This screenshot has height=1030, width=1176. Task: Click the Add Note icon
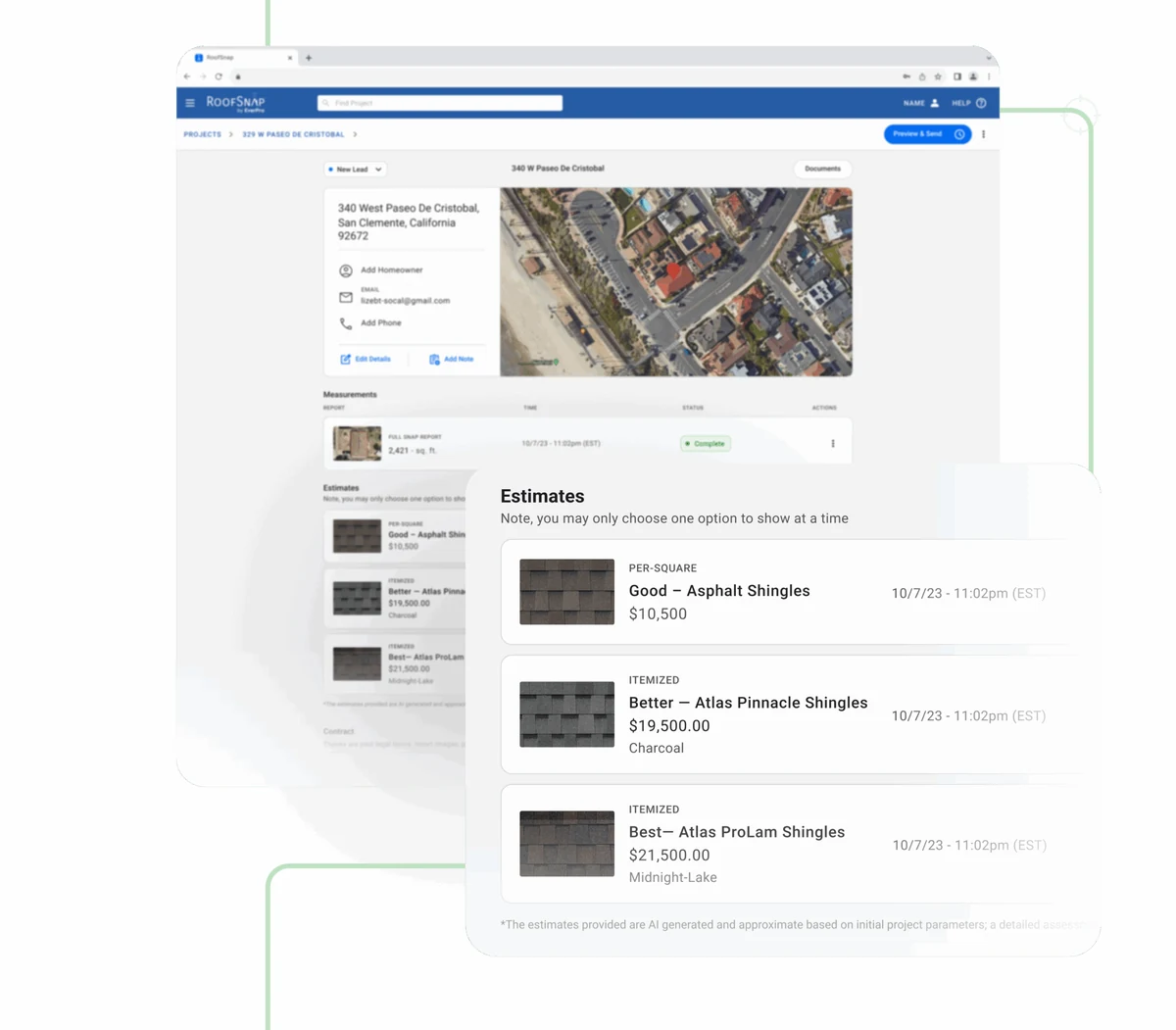click(x=434, y=359)
